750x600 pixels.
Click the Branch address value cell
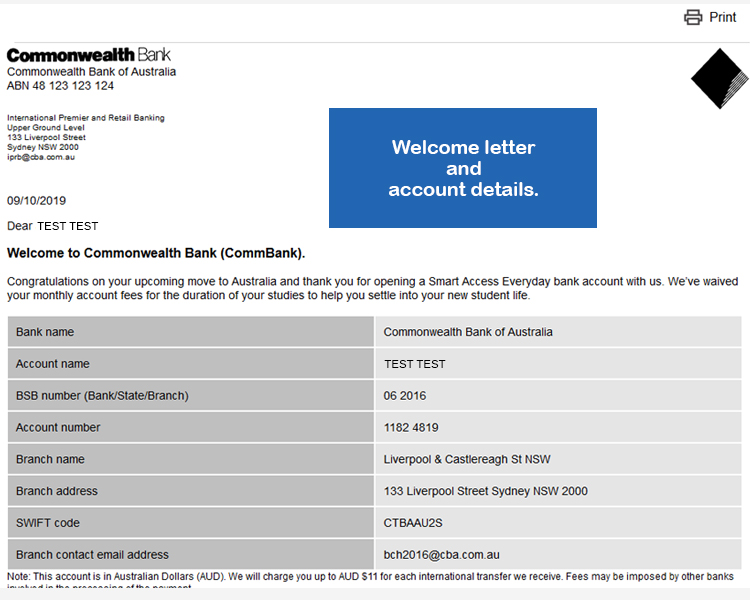tap(485, 491)
